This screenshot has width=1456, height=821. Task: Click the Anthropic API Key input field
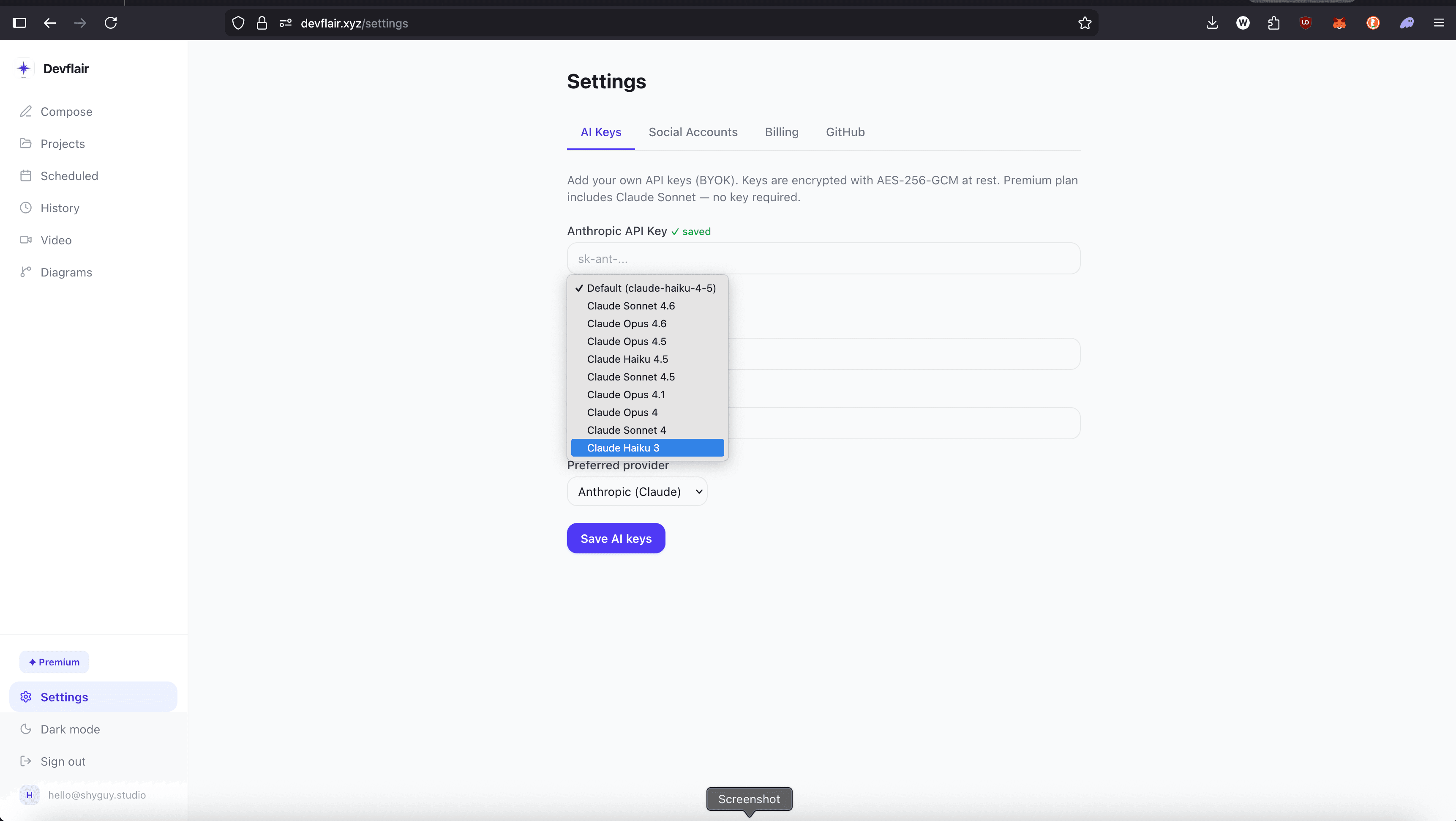[823, 258]
